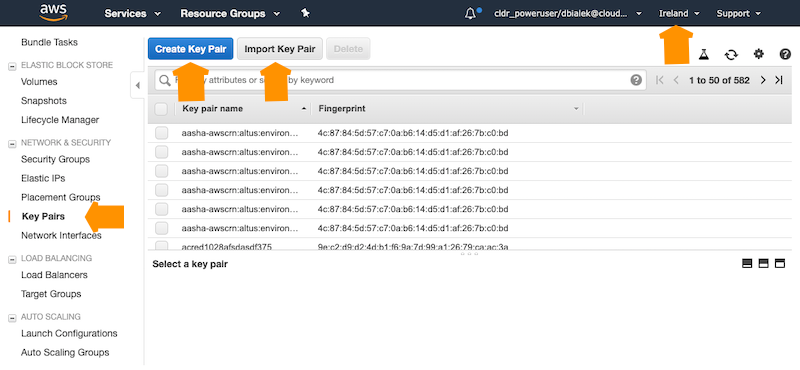Click the 'Select a key pair' text
Viewport: 800px width, 370px height.
coord(190,264)
